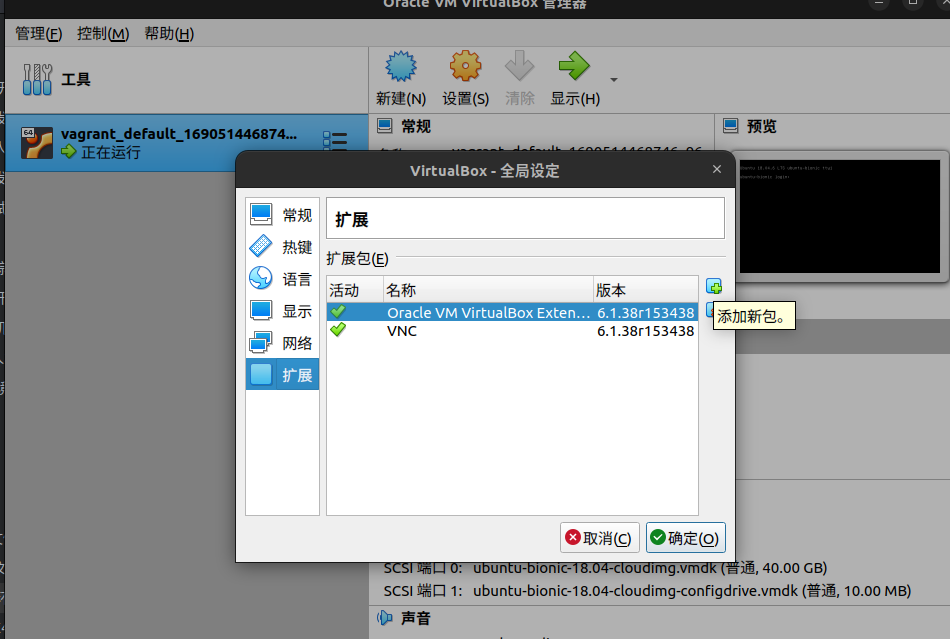
Task: Open the Network (网络) settings page
Action: point(282,343)
